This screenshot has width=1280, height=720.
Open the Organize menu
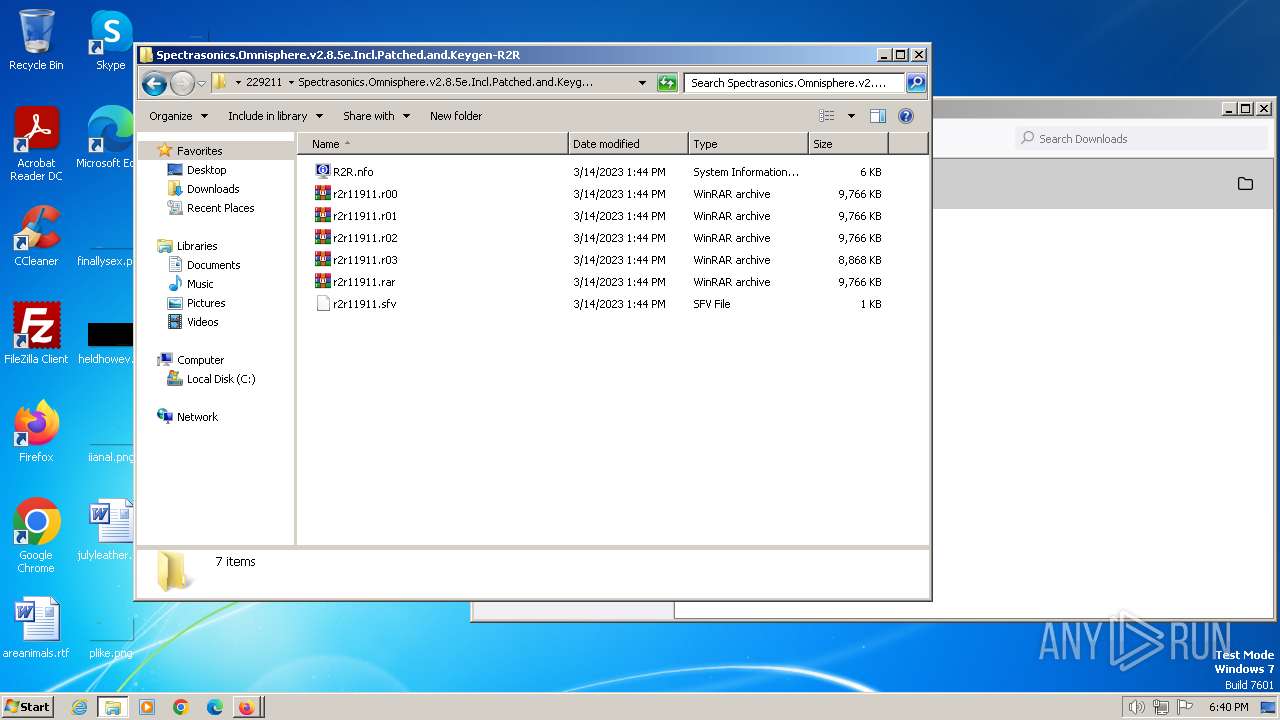click(178, 116)
